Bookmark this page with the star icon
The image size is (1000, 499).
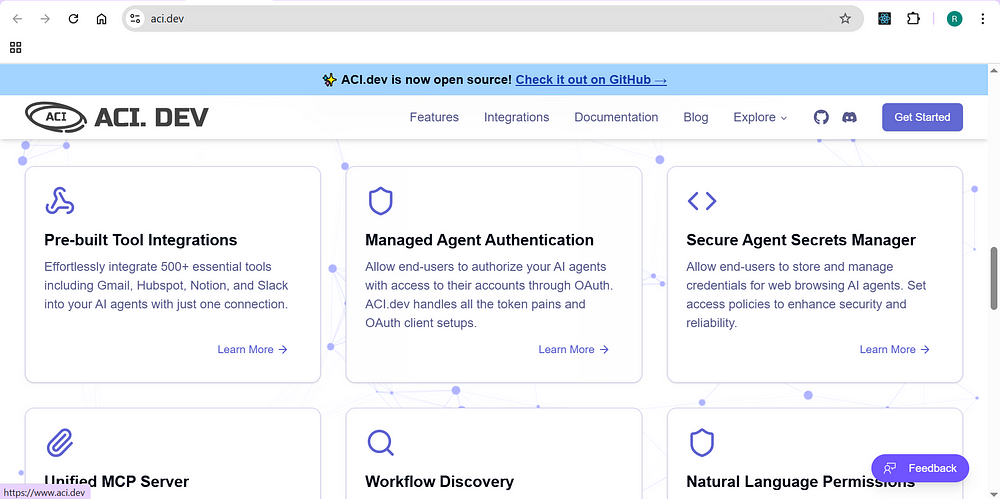[x=845, y=19]
